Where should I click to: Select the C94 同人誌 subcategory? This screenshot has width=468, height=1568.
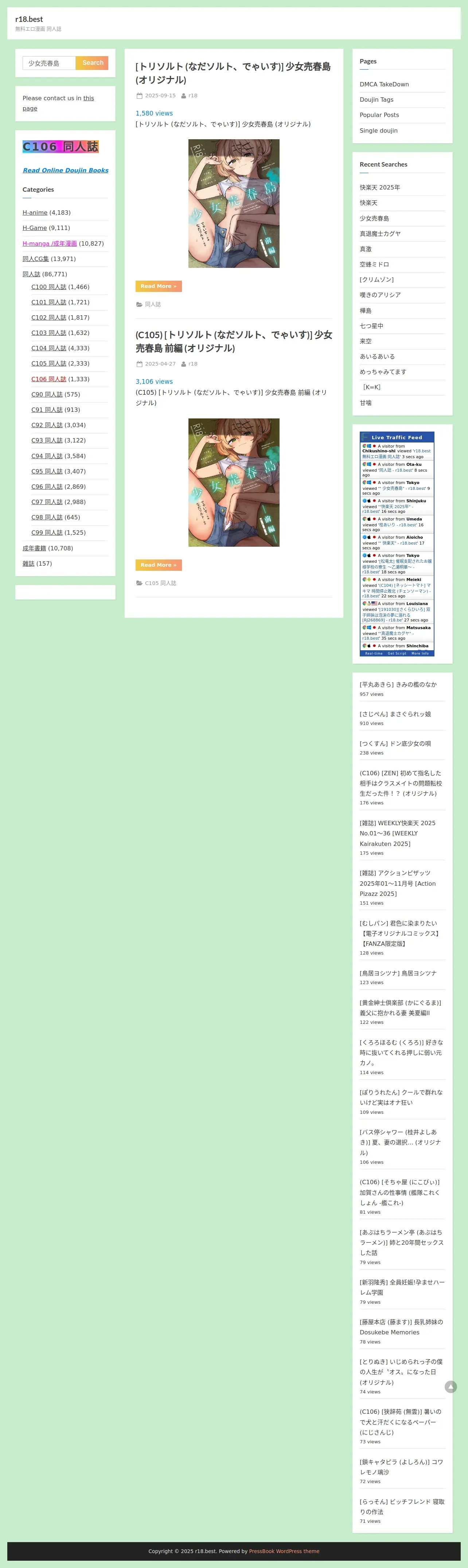click(x=47, y=456)
